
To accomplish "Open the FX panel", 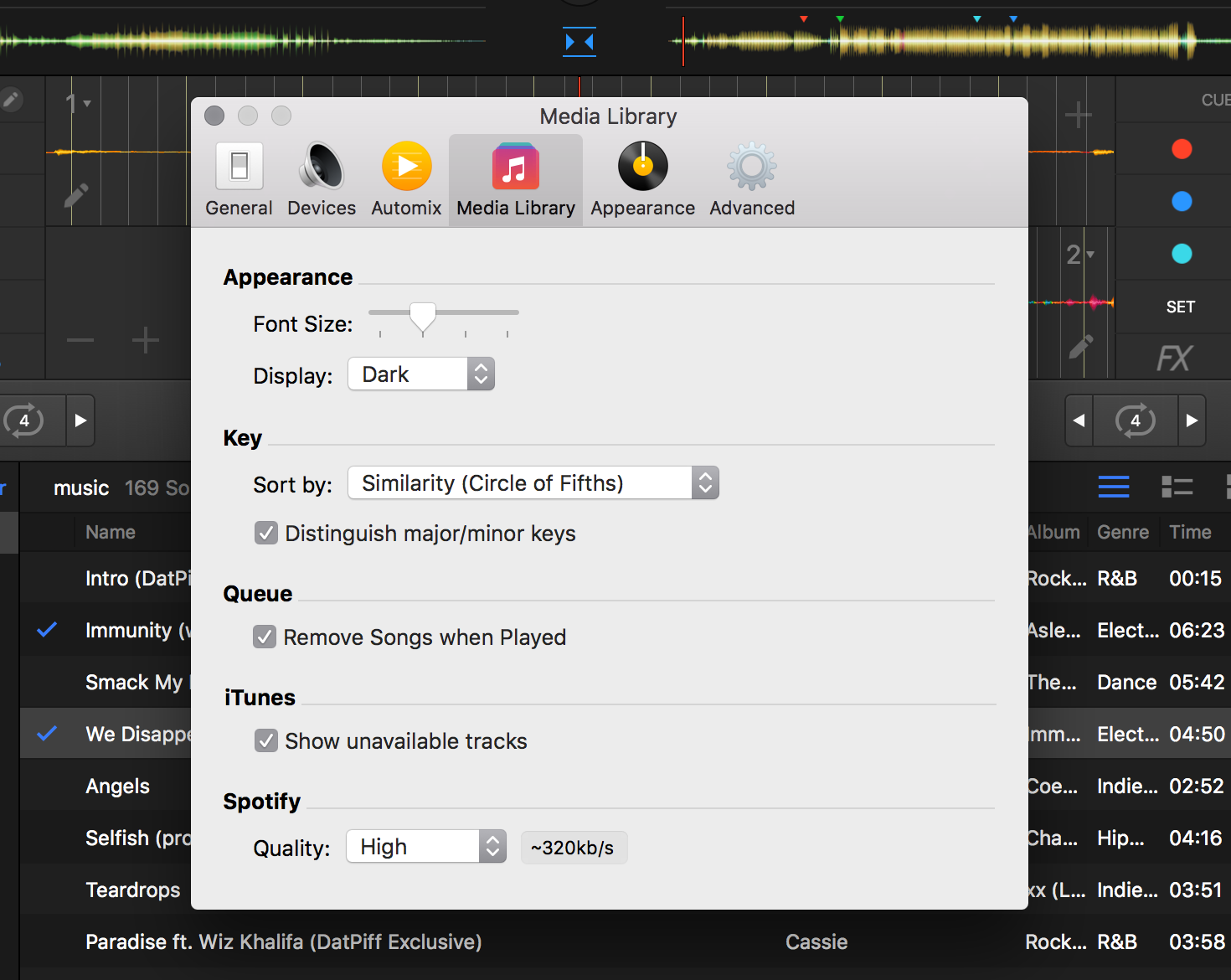I will coord(1174,358).
